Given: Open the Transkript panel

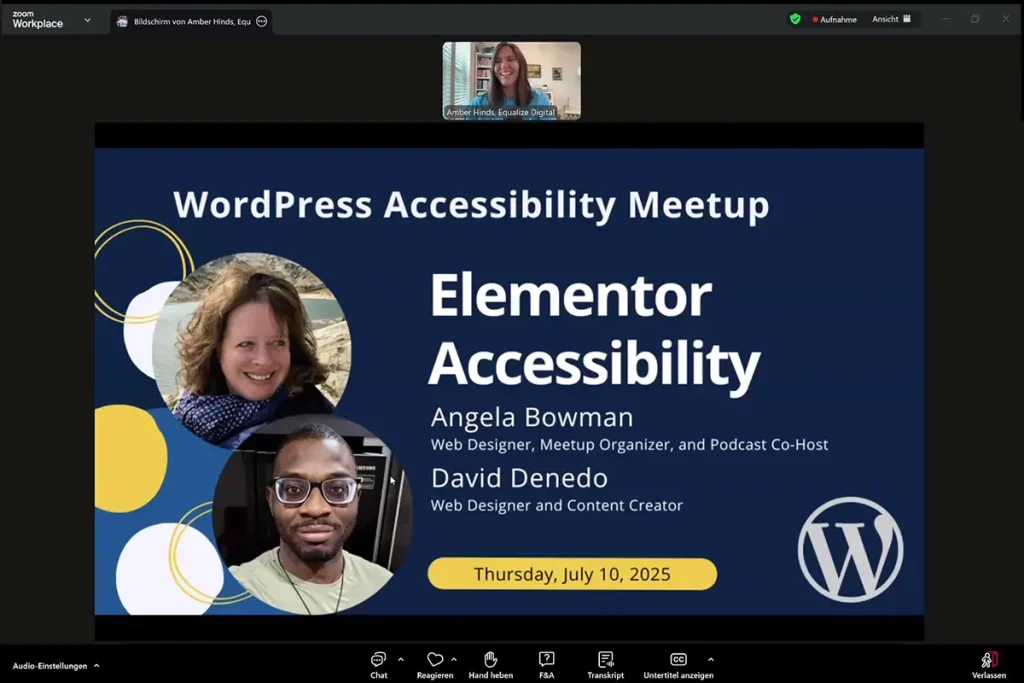Looking at the screenshot, I should click(605, 665).
